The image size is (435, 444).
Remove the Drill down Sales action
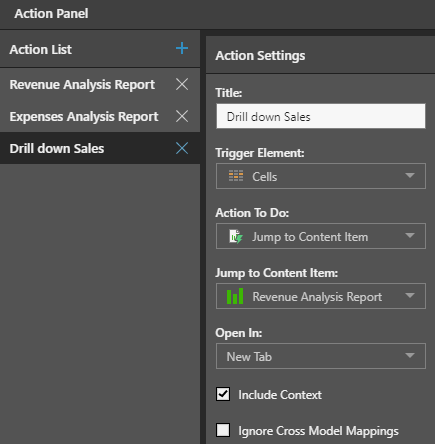[182, 148]
